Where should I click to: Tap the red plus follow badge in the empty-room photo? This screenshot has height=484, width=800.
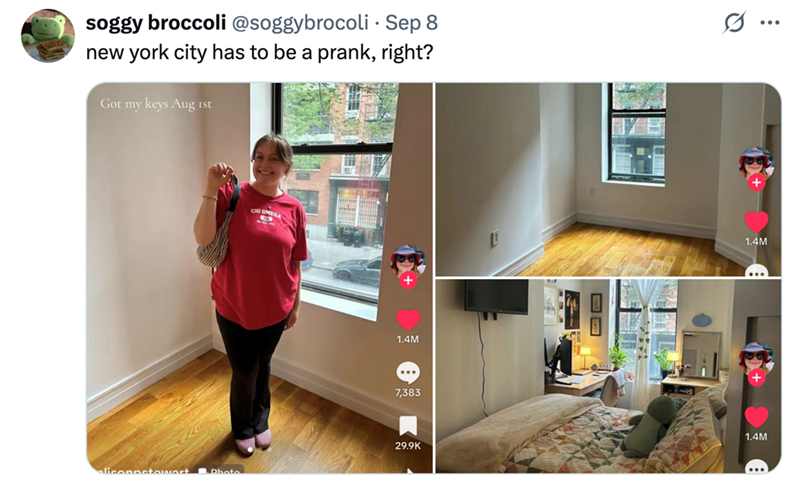756,182
